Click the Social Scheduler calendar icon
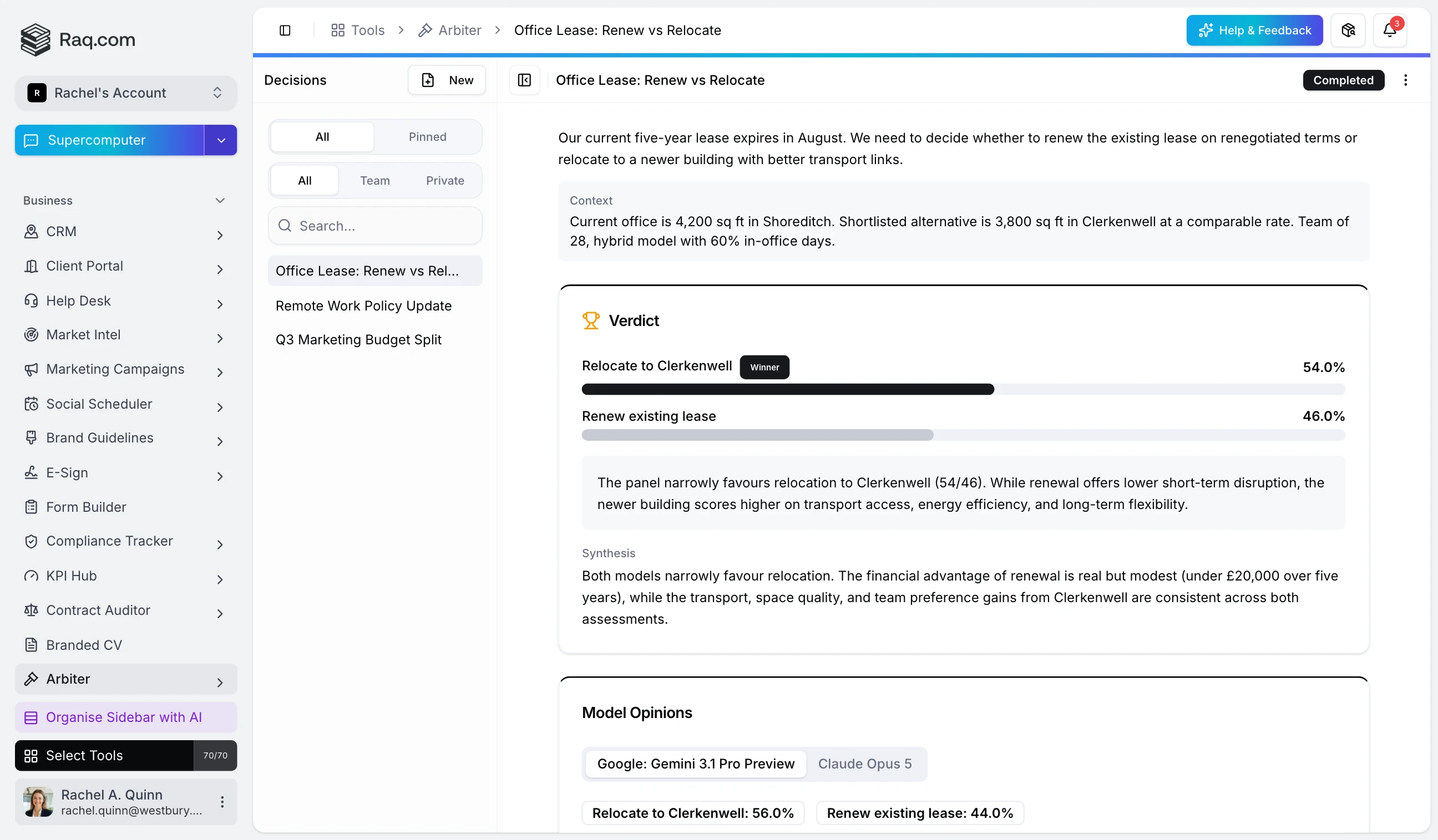Image resolution: width=1438 pixels, height=840 pixels. pos(32,404)
